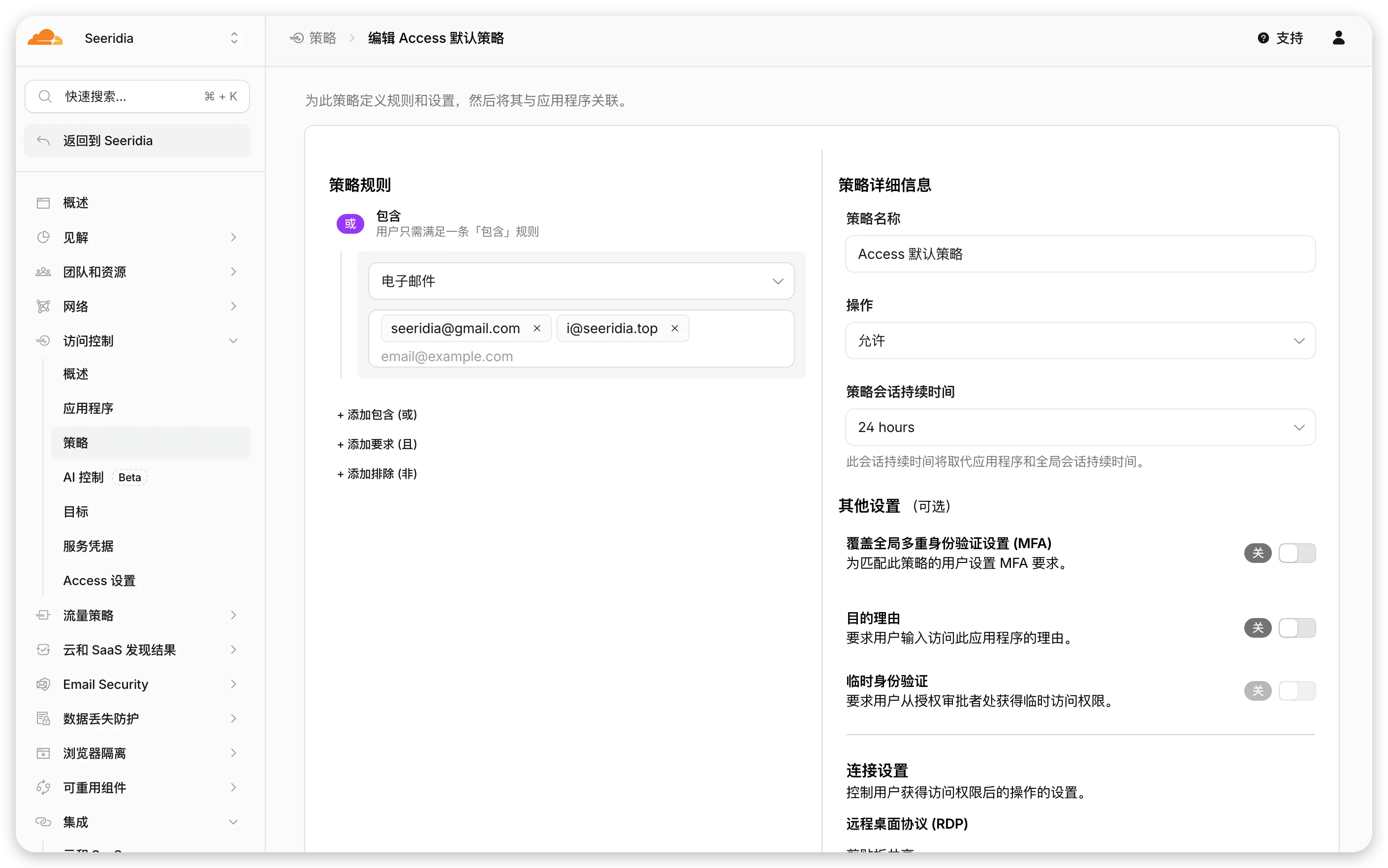Image resolution: width=1388 pixels, height=868 pixels.
Task: Enable the purpose justification toggle
Action: [1296, 627]
